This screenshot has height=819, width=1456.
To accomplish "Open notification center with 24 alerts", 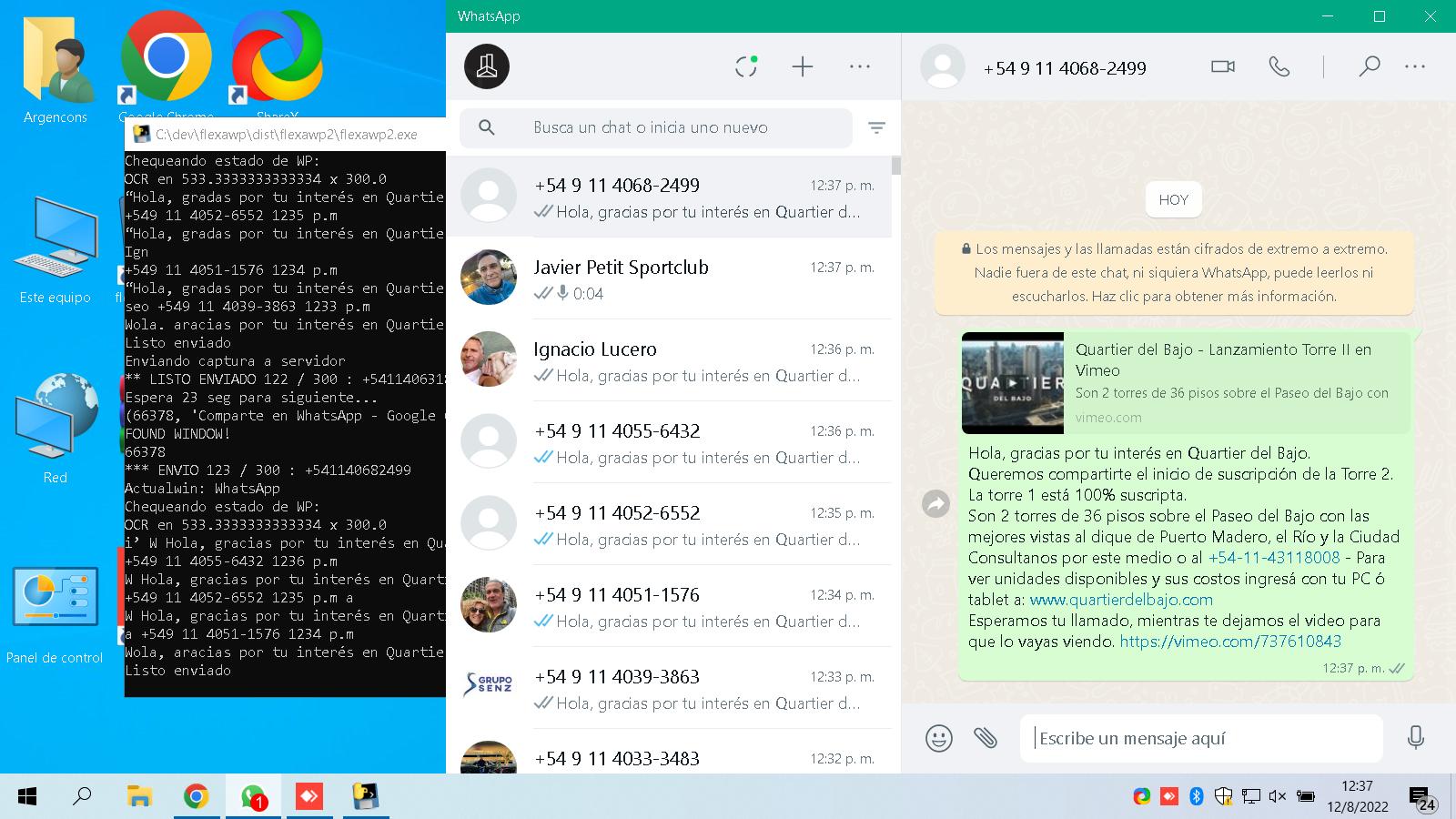I will click(x=1423, y=799).
